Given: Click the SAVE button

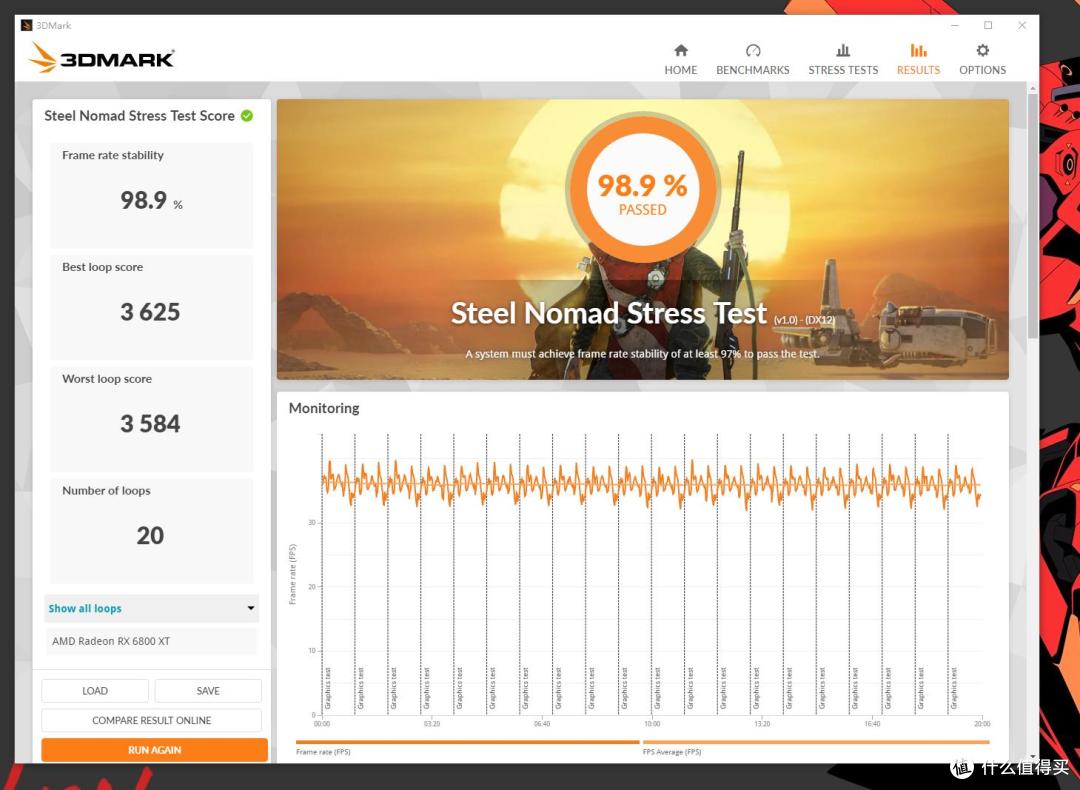Looking at the screenshot, I should [208, 691].
